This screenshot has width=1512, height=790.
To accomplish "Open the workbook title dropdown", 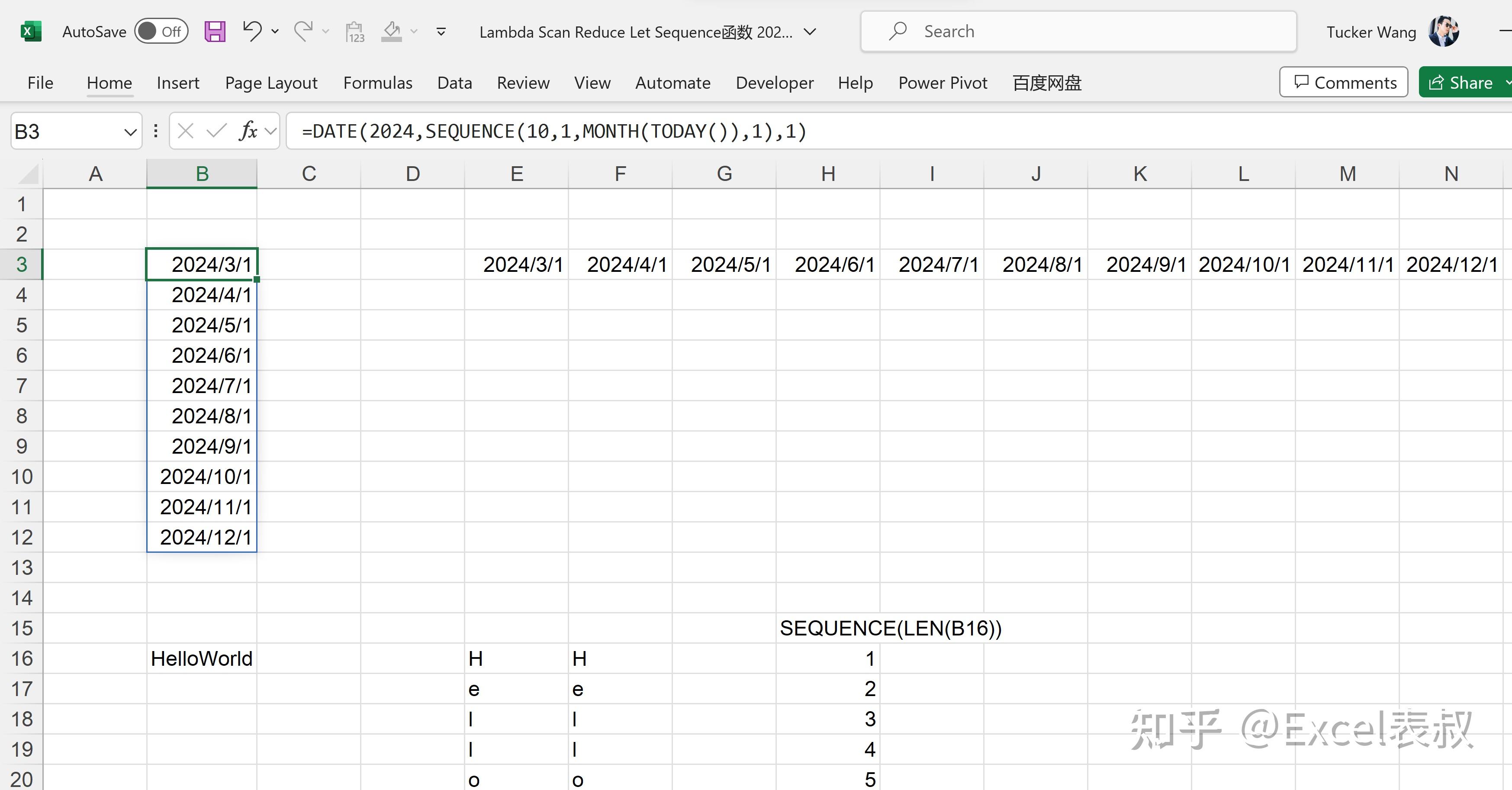I will [810, 32].
